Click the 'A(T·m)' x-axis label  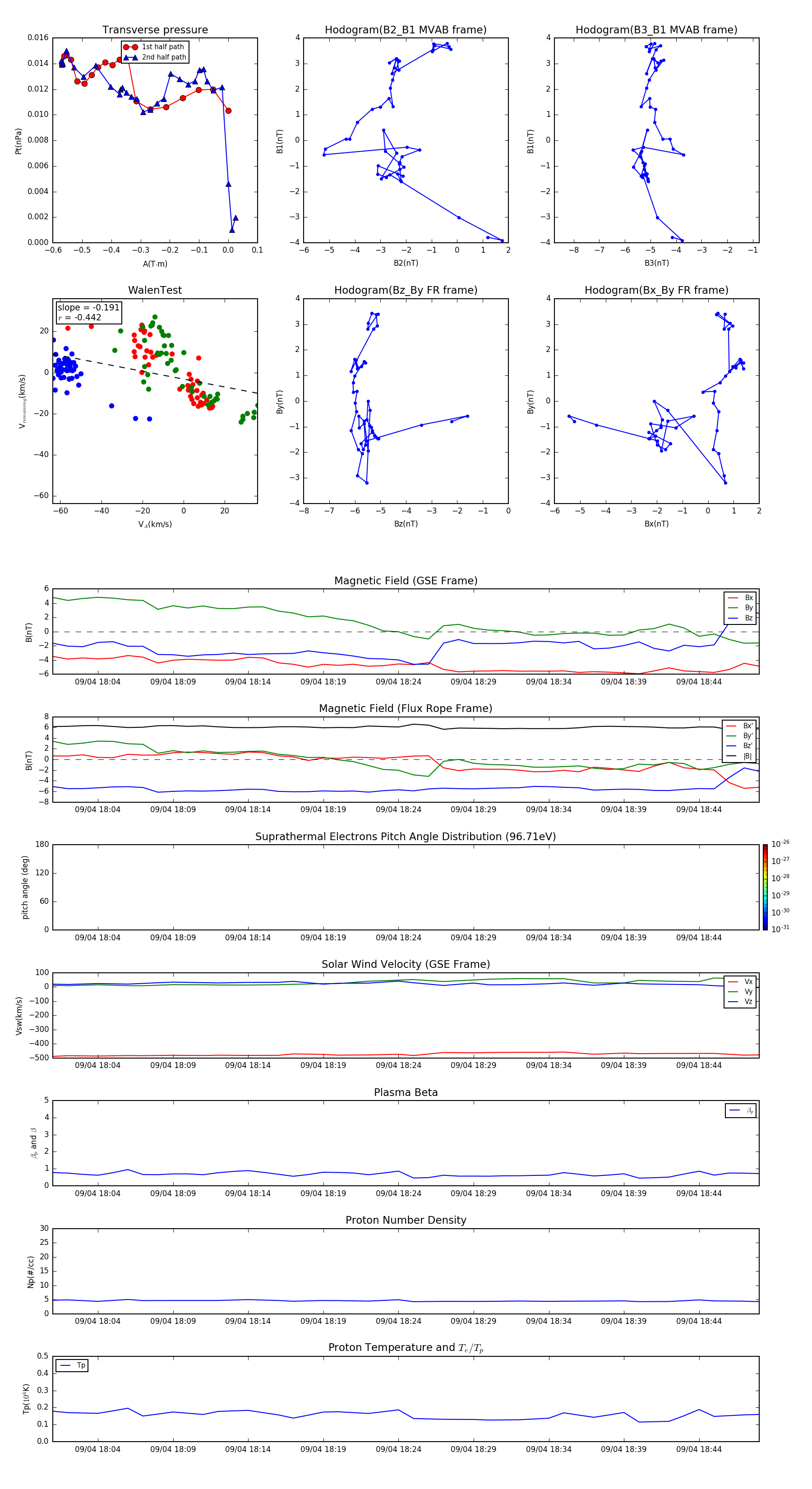[x=155, y=264]
